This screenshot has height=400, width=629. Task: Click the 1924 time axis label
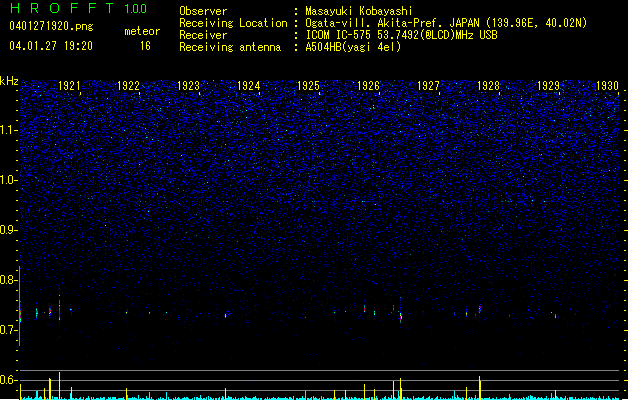[x=249, y=85]
